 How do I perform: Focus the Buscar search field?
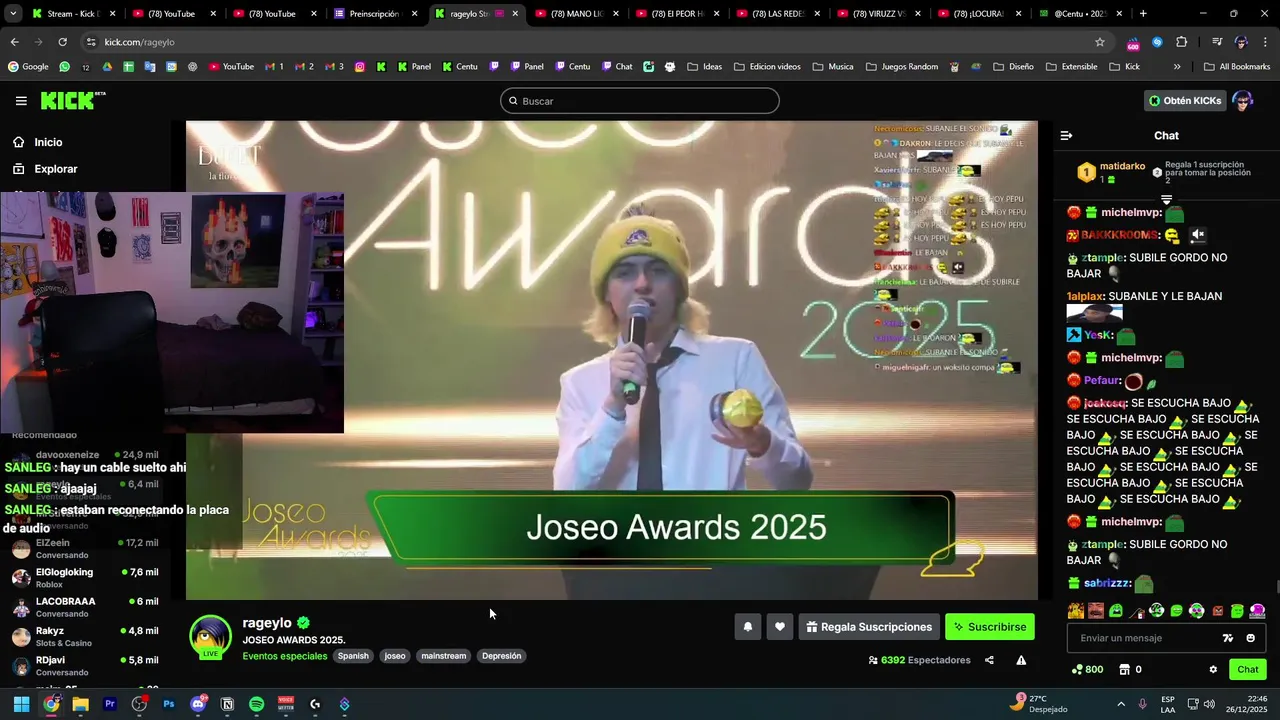pyautogui.click(x=640, y=101)
